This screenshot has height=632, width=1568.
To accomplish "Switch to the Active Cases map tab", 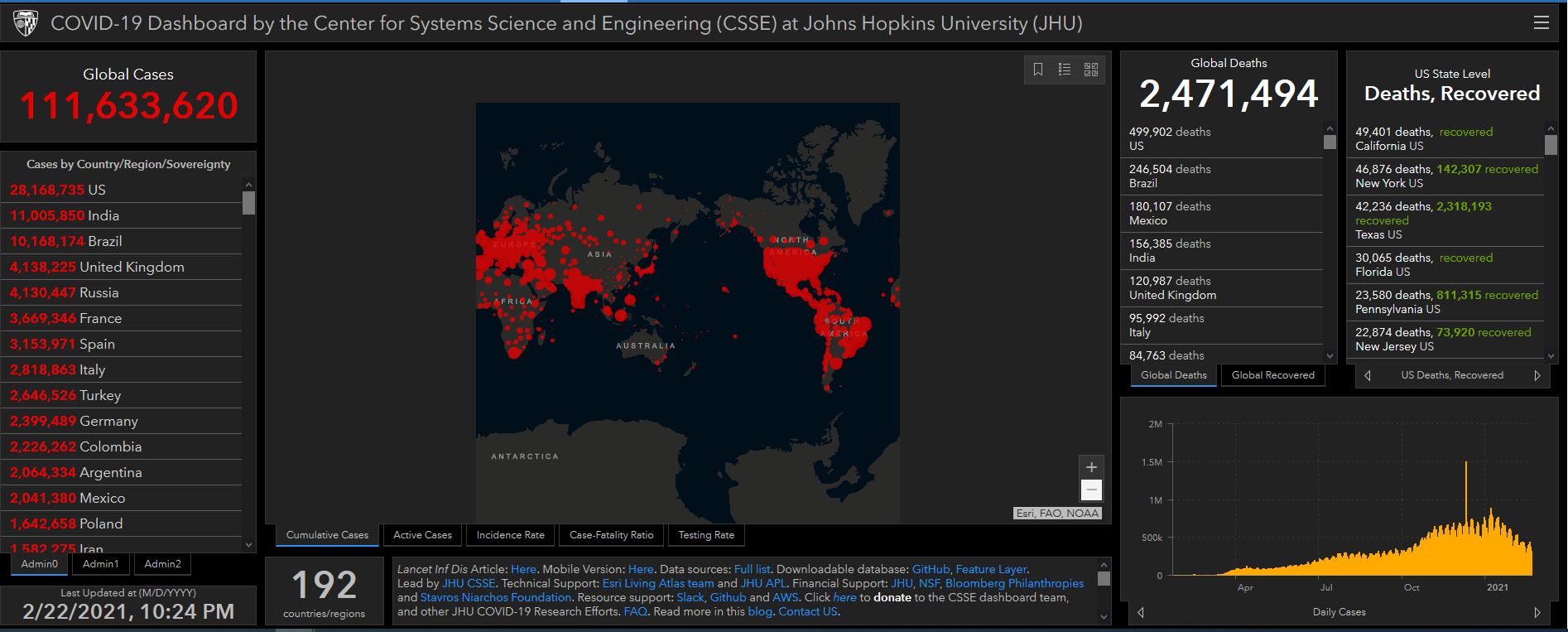I will click(422, 535).
